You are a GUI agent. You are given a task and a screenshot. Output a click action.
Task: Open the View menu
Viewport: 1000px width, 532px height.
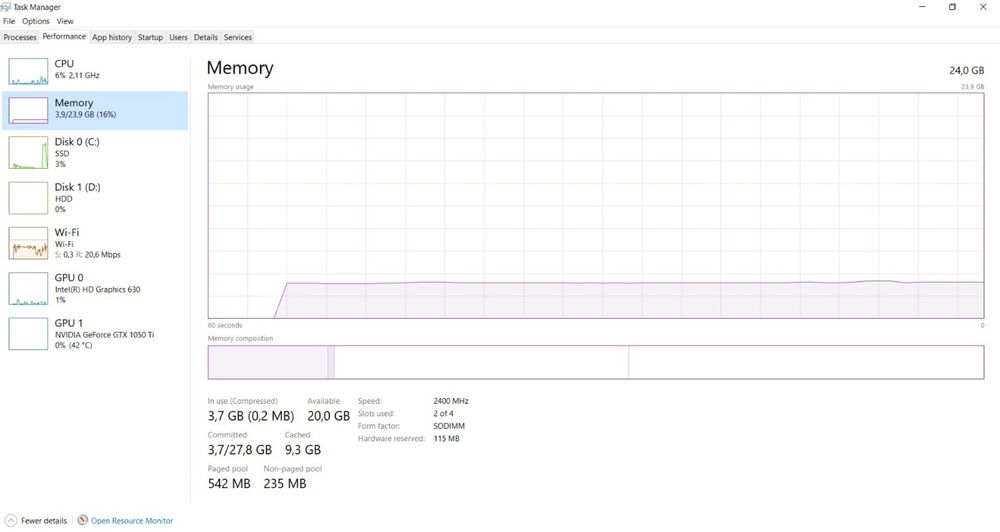65,21
